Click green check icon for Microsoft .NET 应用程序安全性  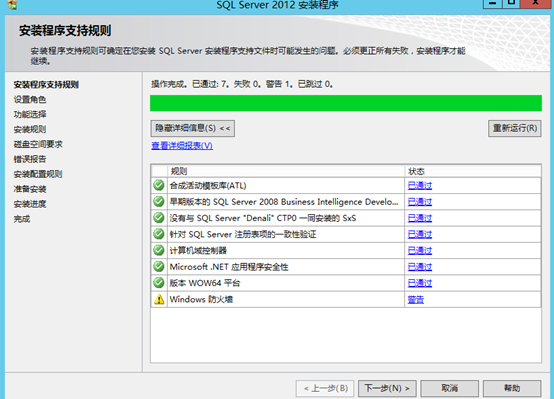(159, 266)
